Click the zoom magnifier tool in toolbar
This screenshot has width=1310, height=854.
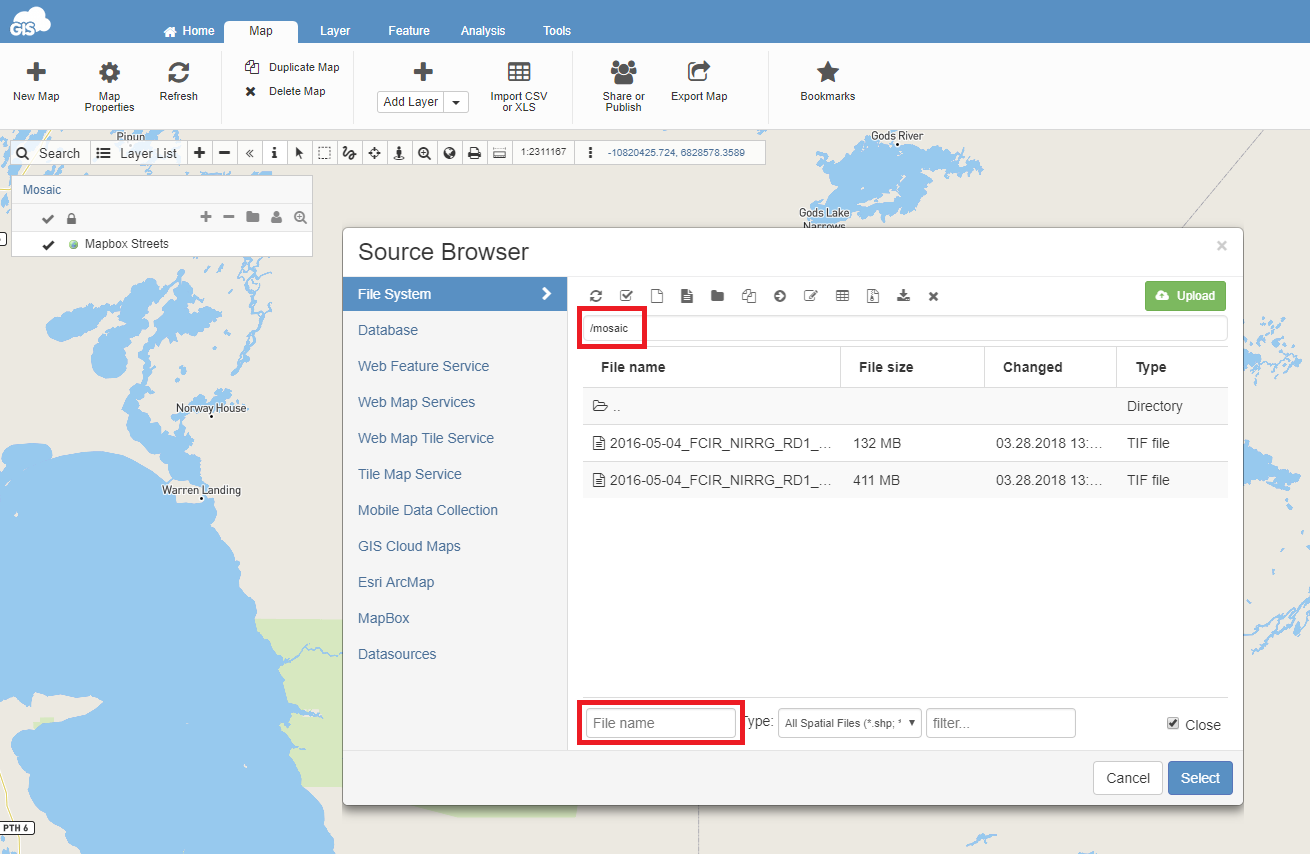pos(424,153)
